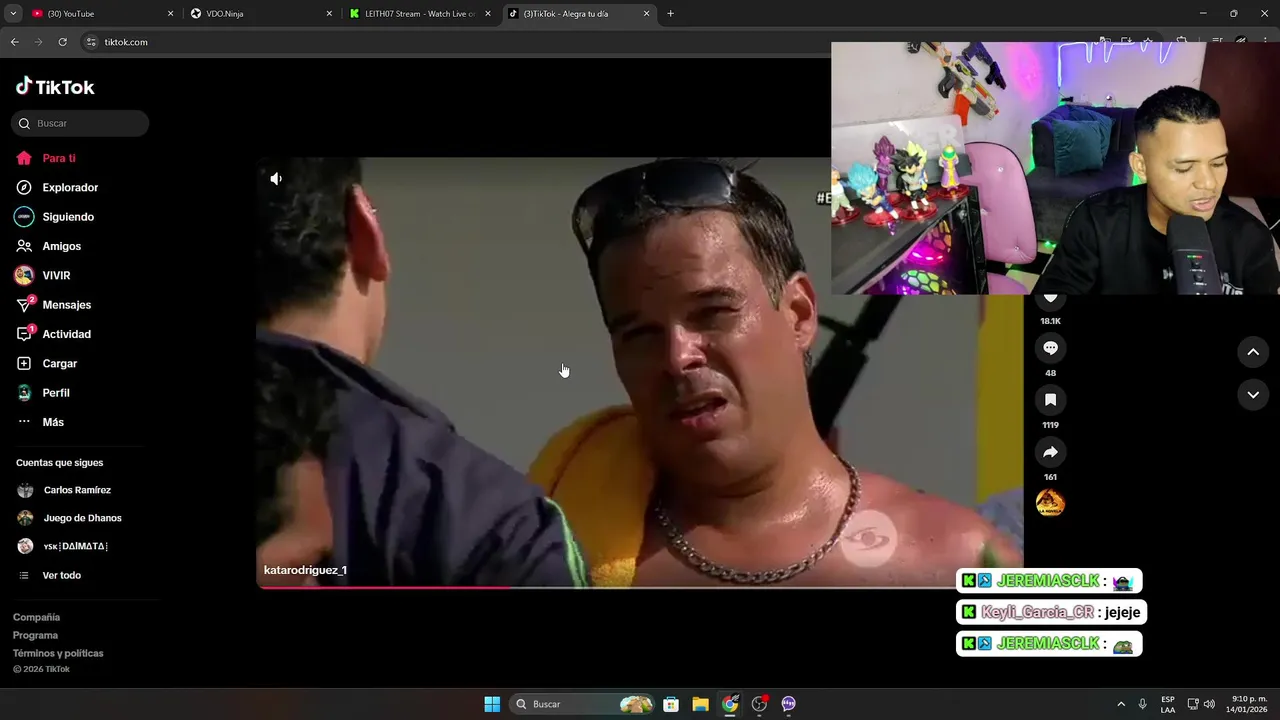Open the network tray icon
The height and width of the screenshot is (720, 1280).
pos(1193,704)
